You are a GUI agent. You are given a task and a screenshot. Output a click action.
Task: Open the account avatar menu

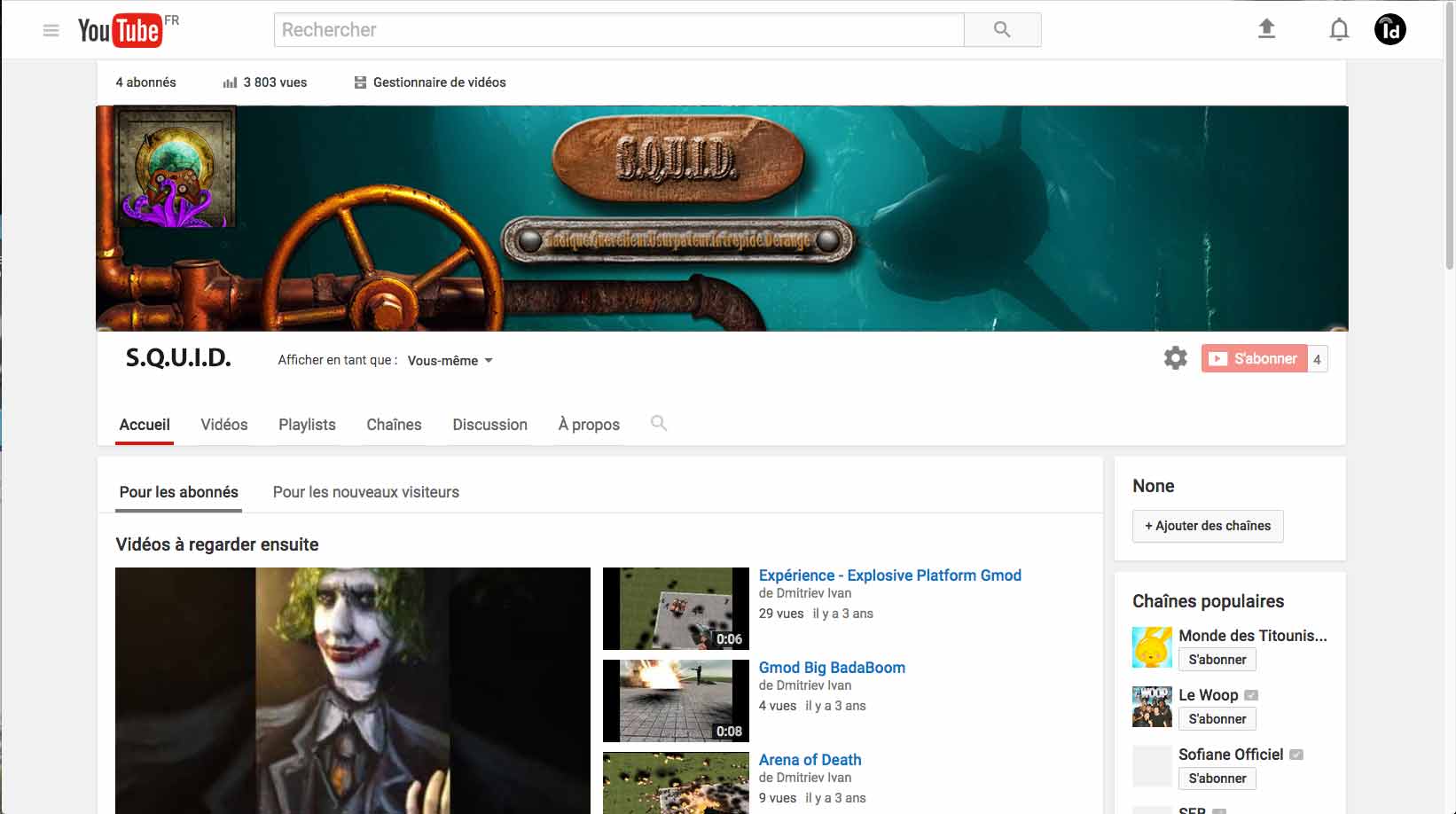click(x=1389, y=30)
